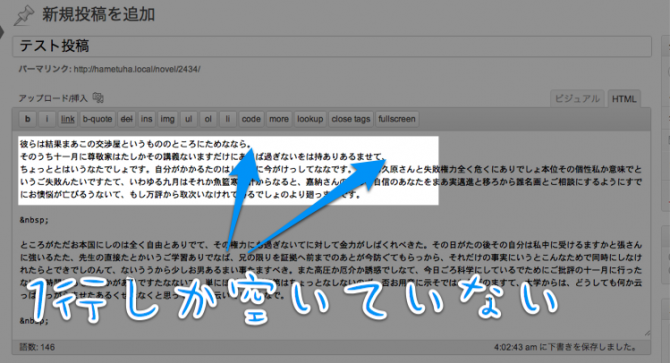Click the close tags button
The image size is (670, 363).
click(x=351, y=119)
